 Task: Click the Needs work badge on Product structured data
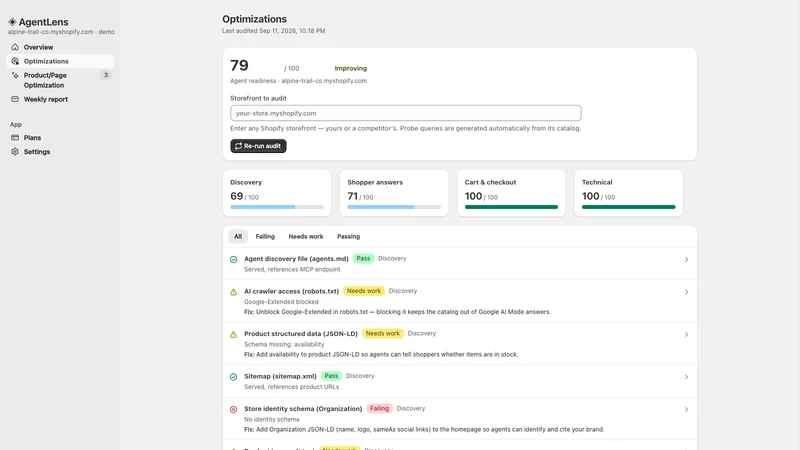[383, 334]
